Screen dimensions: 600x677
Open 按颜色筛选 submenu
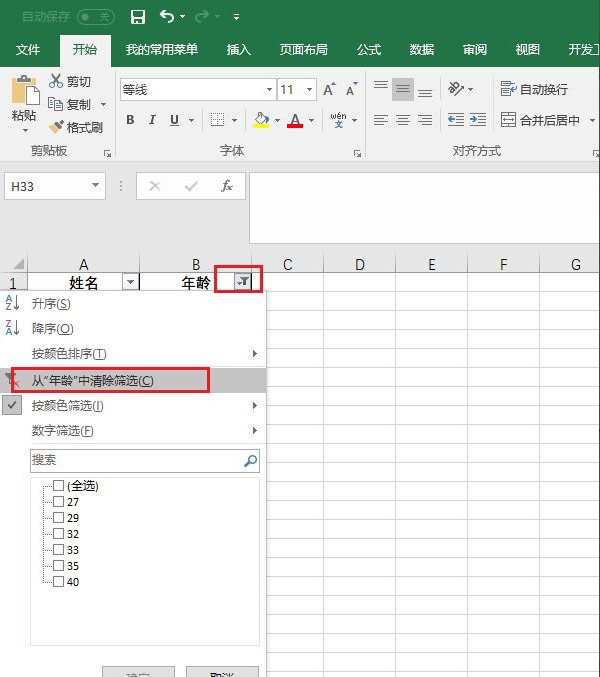coord(133,405)
